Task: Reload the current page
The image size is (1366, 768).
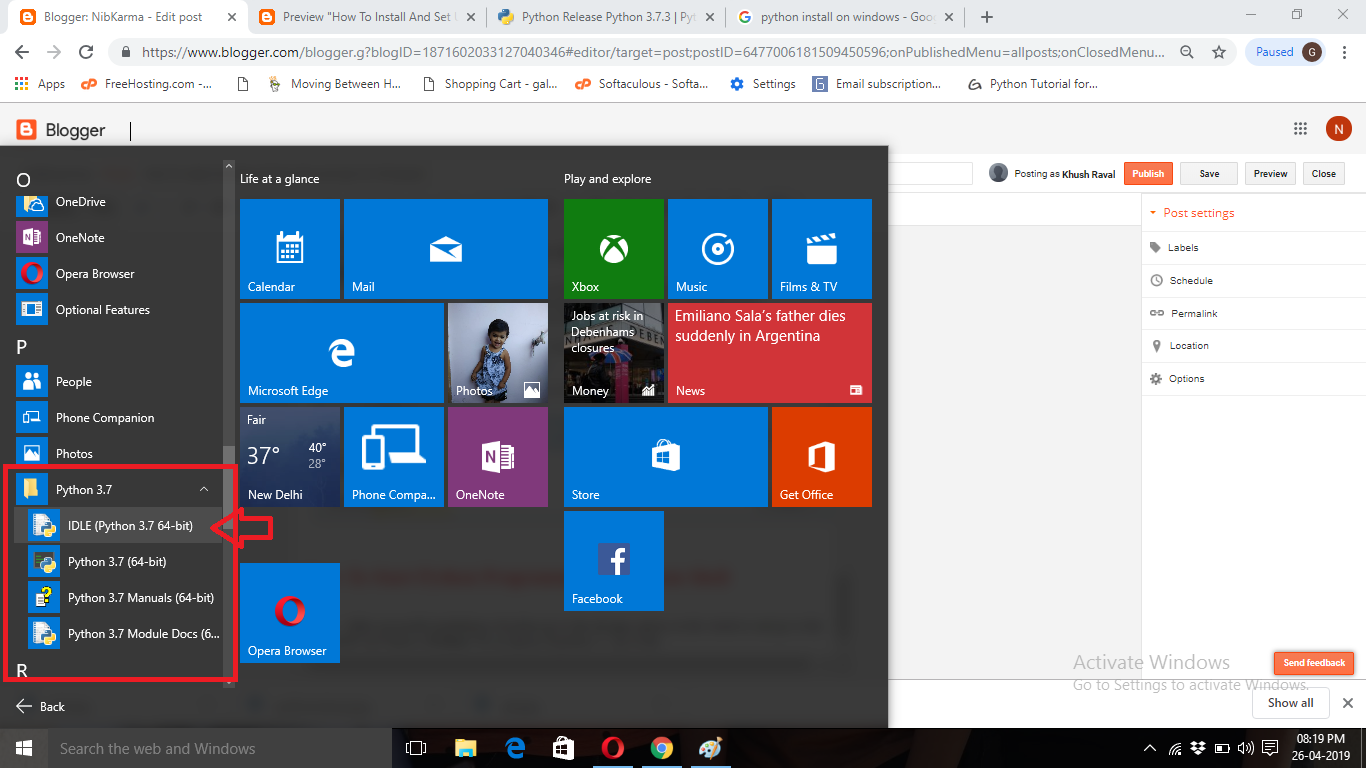Action: click(x=86, y=52)
